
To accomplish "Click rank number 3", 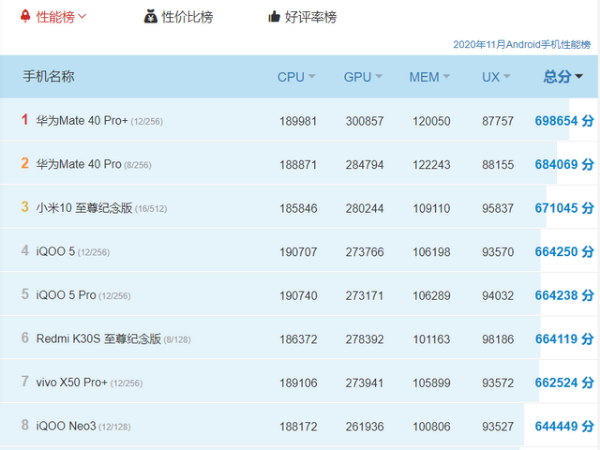I will click(24, 207).
